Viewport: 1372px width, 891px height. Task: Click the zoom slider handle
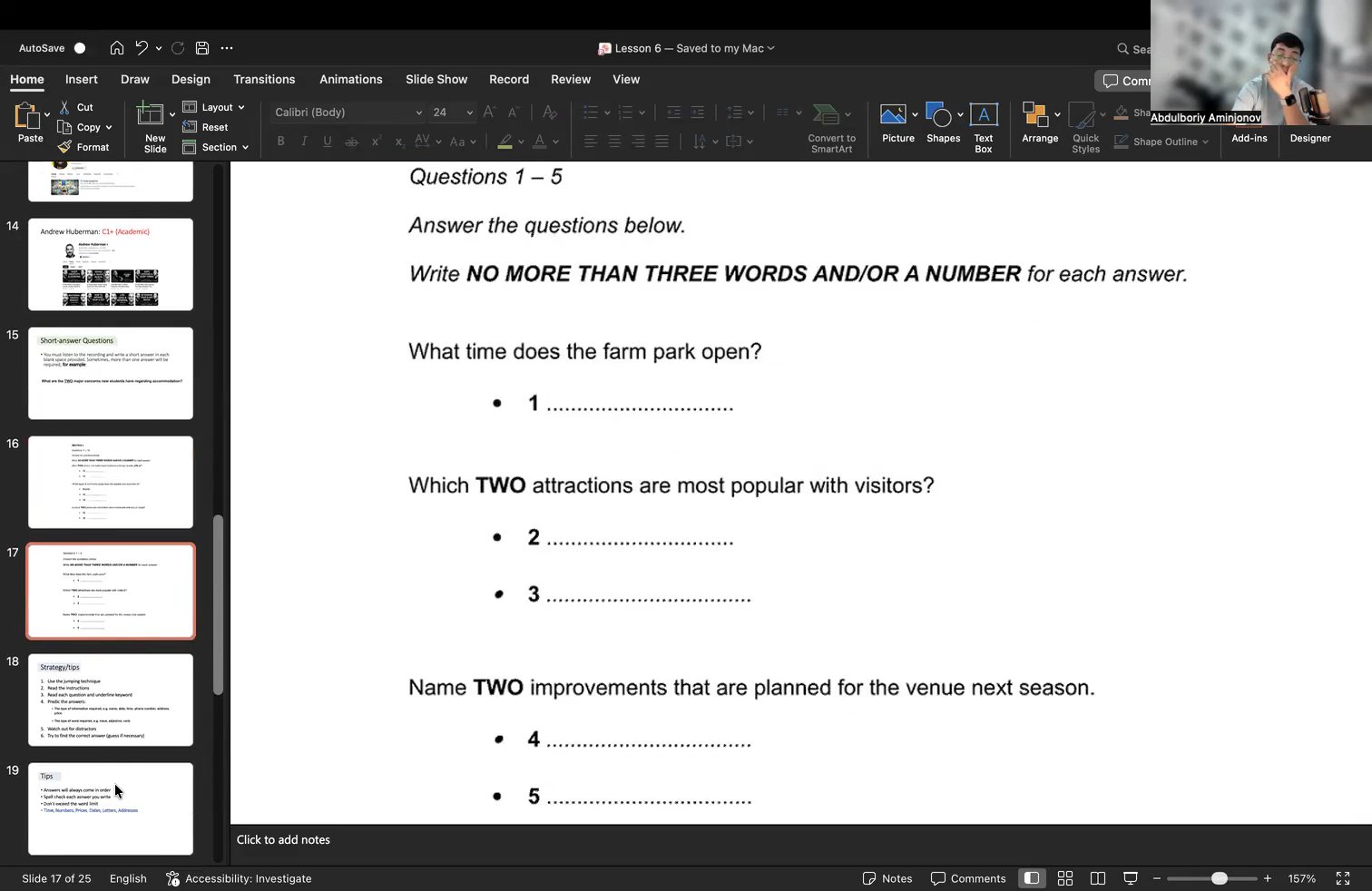point(1220,878)
